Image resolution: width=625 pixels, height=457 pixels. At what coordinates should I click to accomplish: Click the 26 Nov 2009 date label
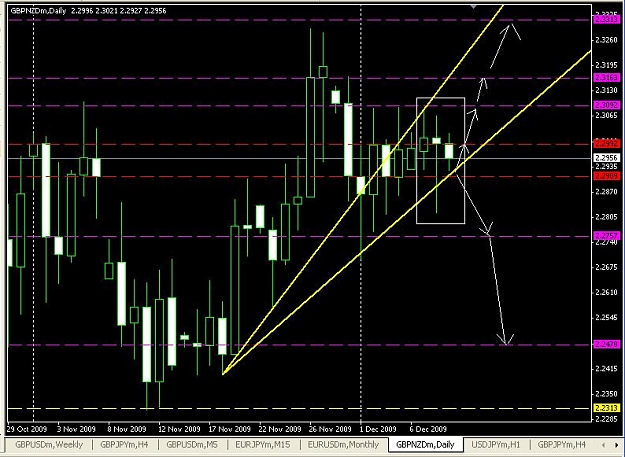(330, 429)
